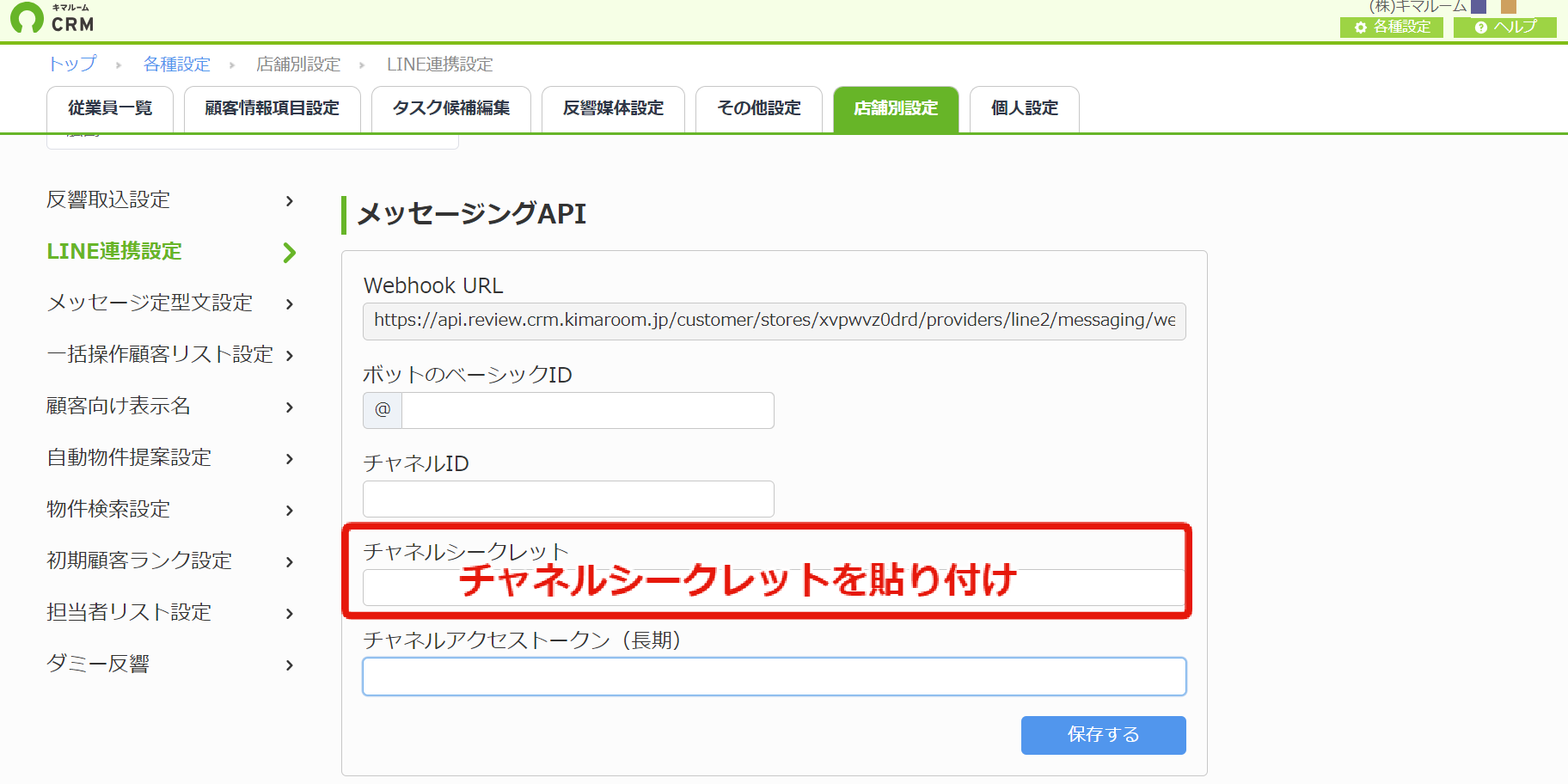Click the ボットのベーシックID label
1568x784 pixels.
coord(468,375)
